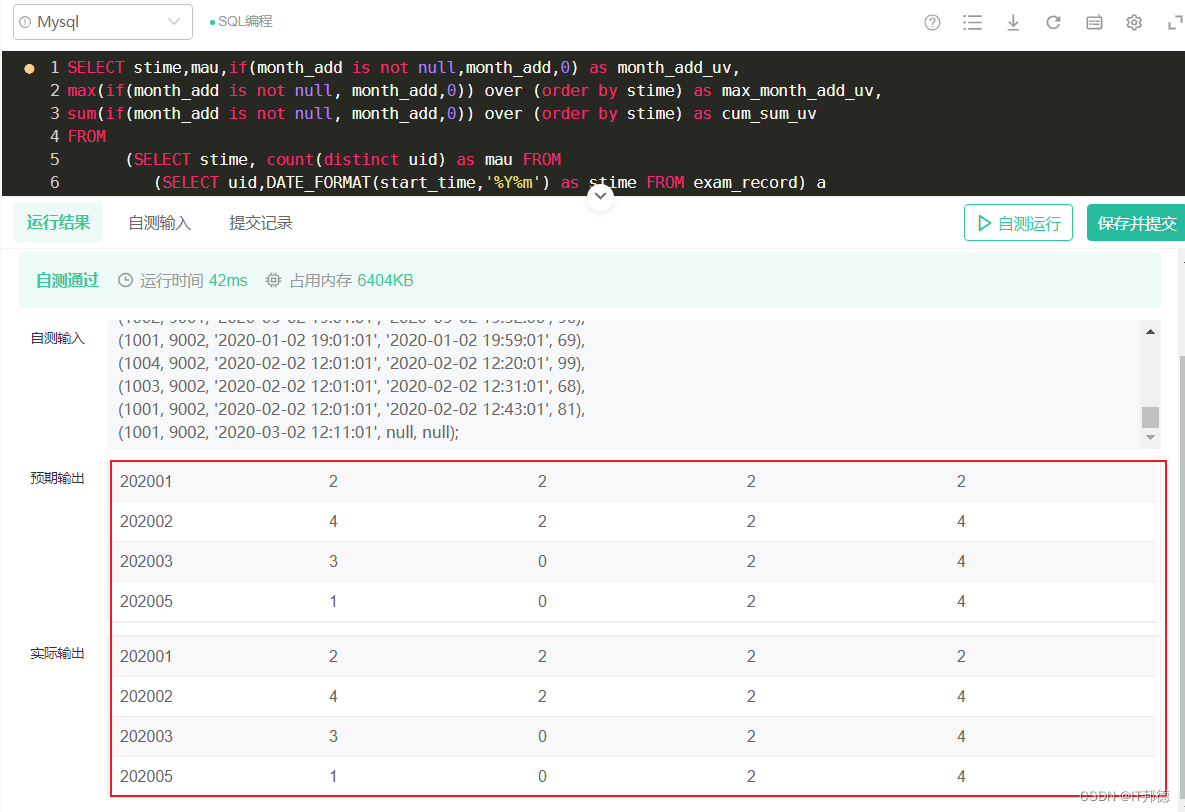Open the 提交记录 tab
This screenshot has width=1185, height=812.
(261, 223)
